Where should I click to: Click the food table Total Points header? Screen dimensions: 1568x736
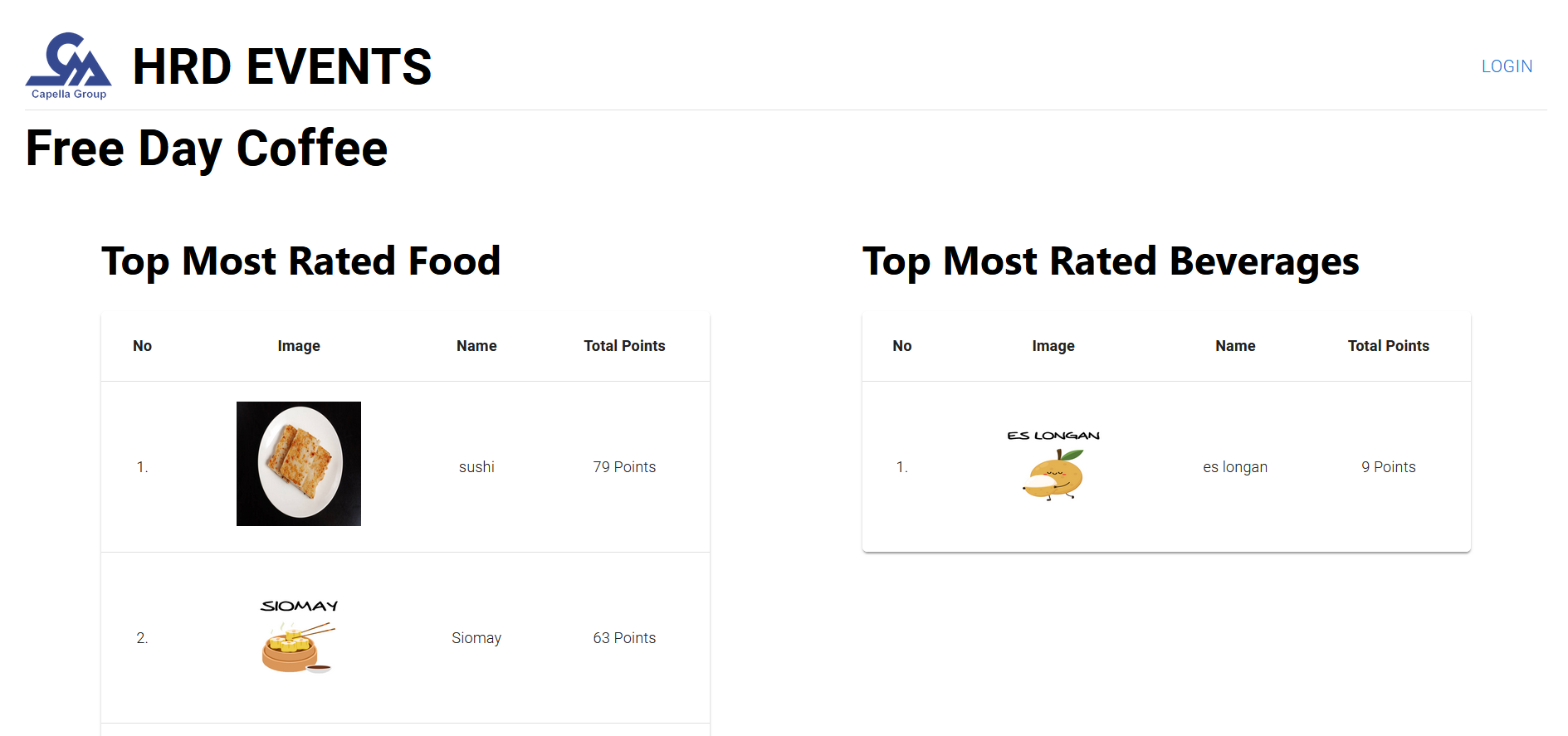[x=624, y=346]
